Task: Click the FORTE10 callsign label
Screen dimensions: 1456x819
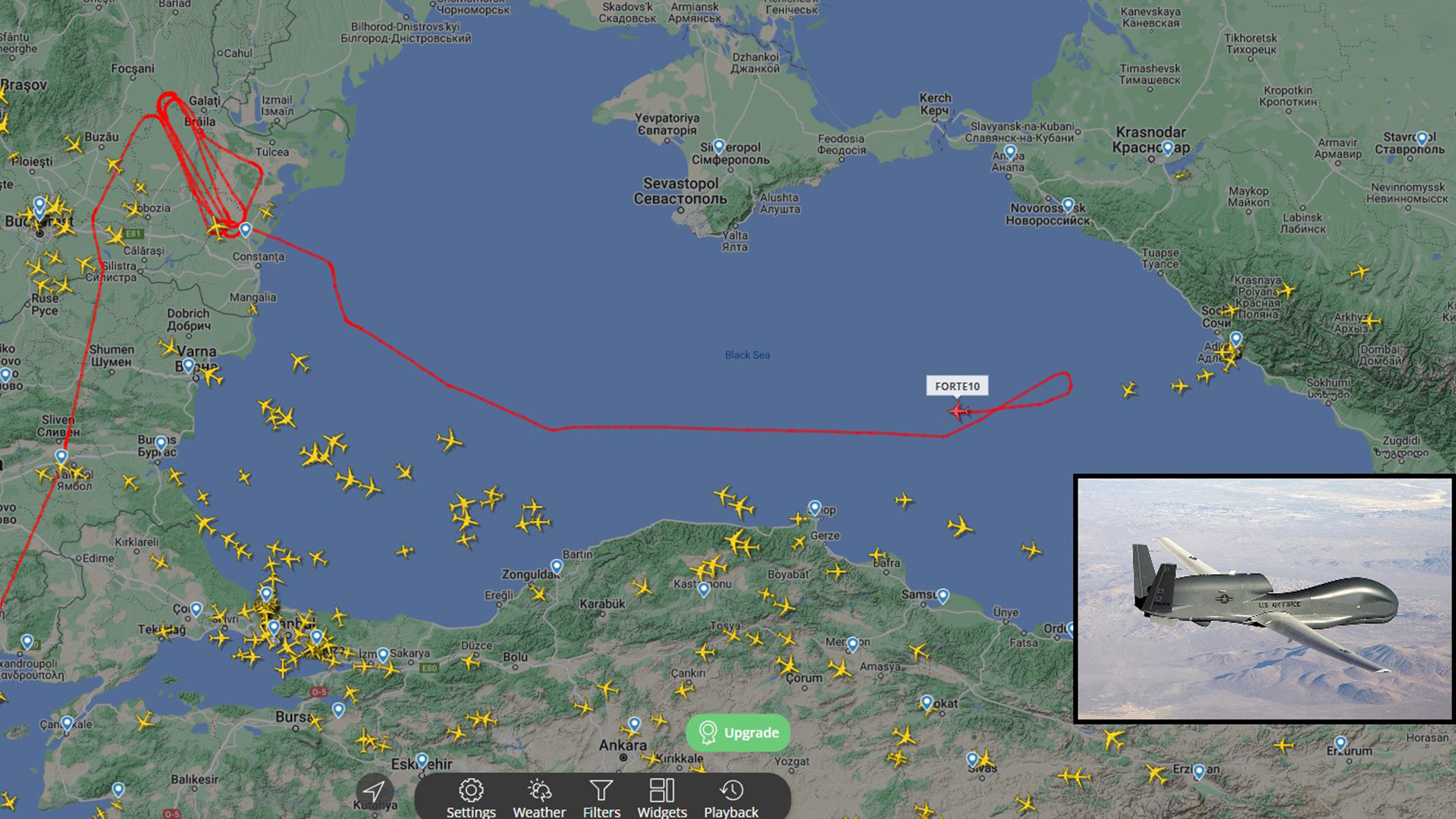Action: pos(957,386)
